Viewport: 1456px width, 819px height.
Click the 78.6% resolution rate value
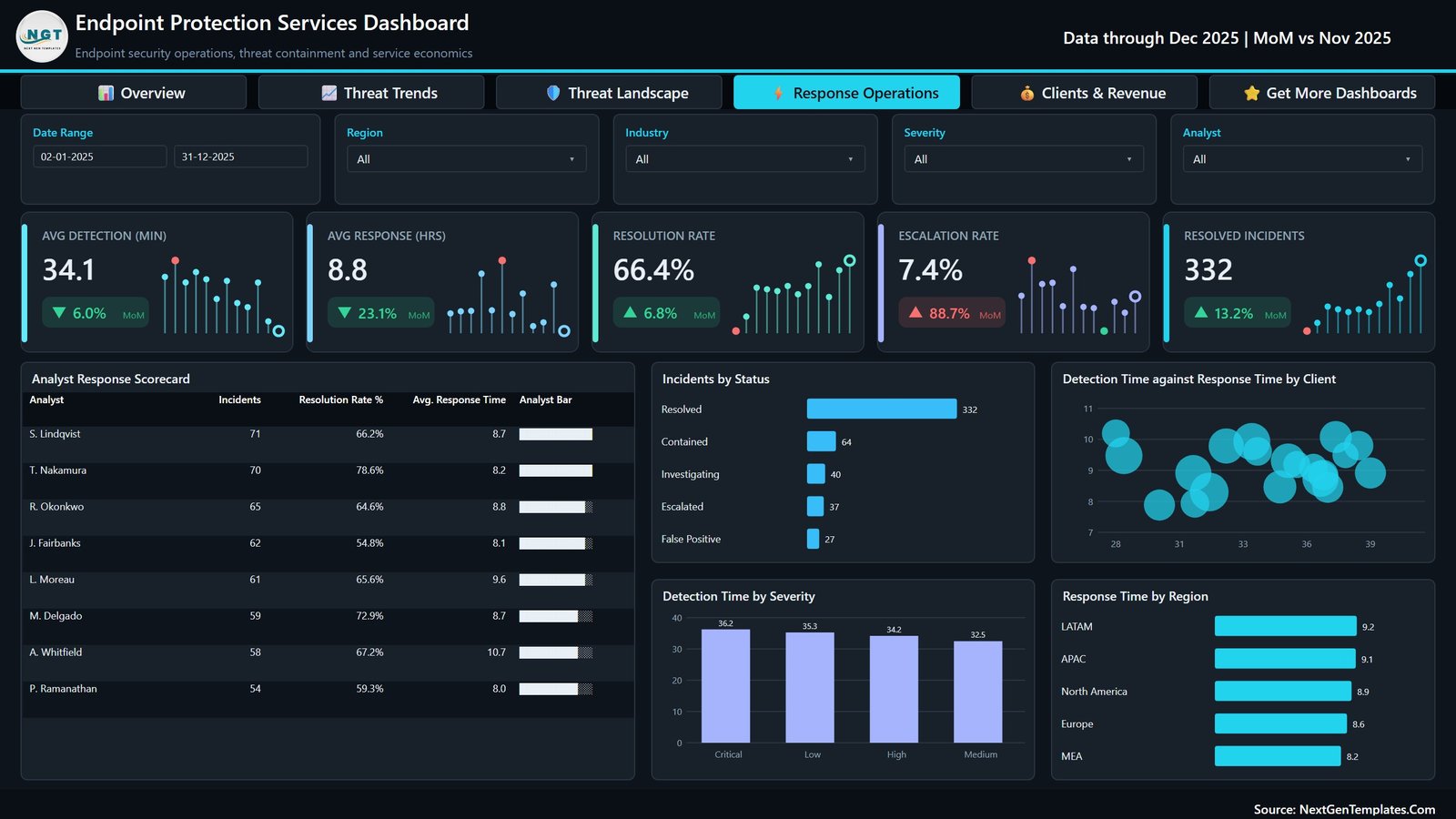point(369,470)
